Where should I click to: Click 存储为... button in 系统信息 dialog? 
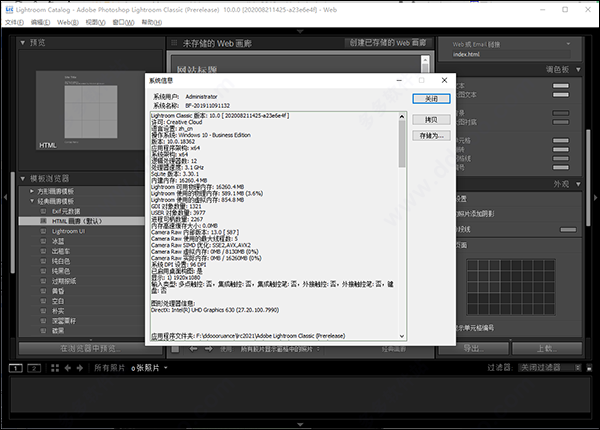[x=431, y=136]
